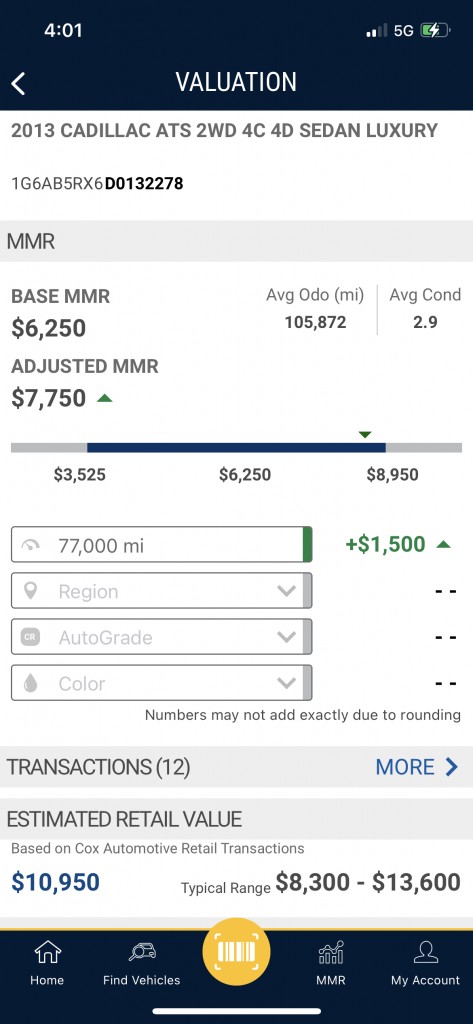Image resolution: width=473 pixels, height=1024 pixels.
Task: Tap the back arrow in Valuation header
Action: click(18, 84)
